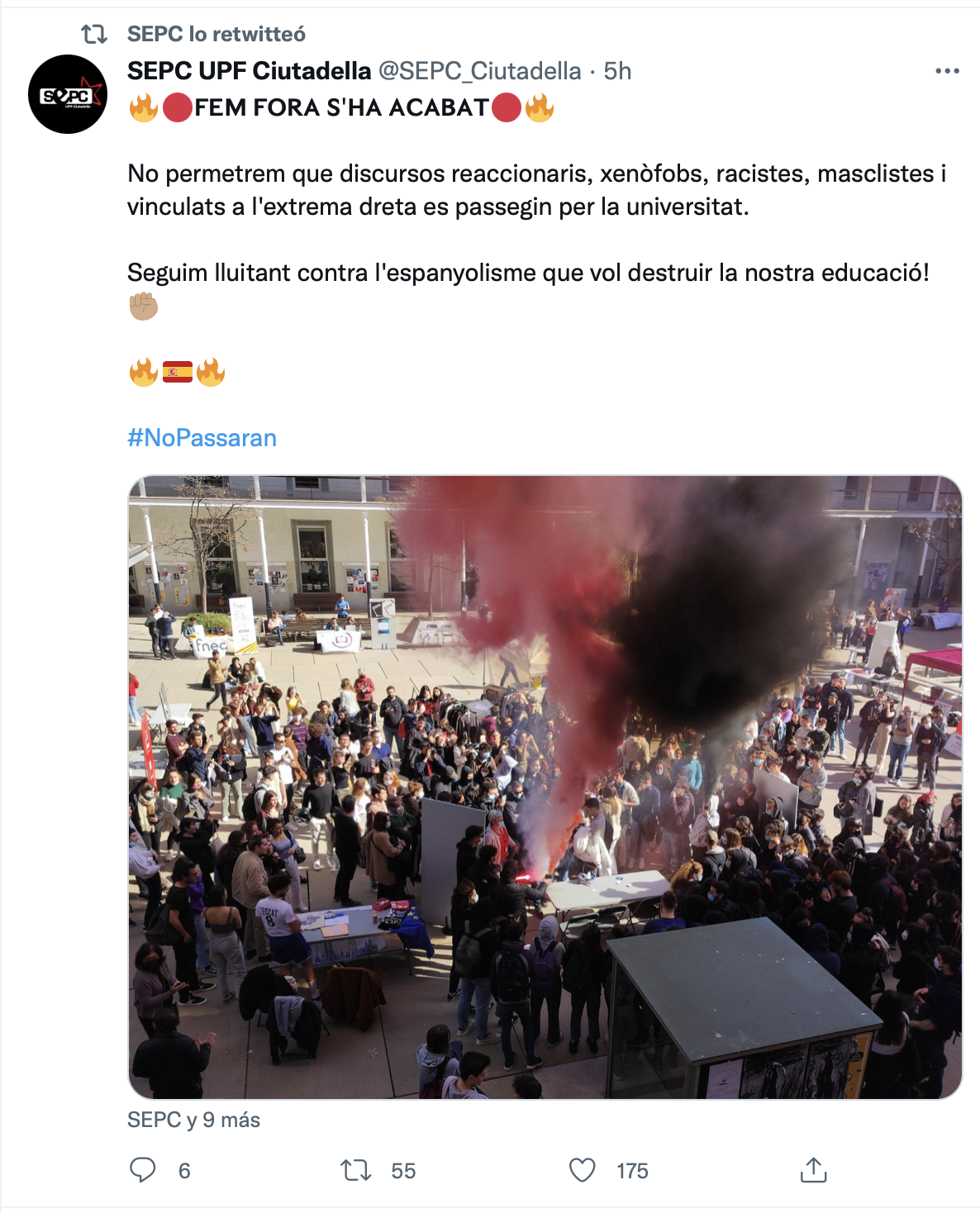Open the @SEPC_Ciutadella handle
Image resolution: width=980 pixels, height=1213 pixels.
tap(480, 71)
